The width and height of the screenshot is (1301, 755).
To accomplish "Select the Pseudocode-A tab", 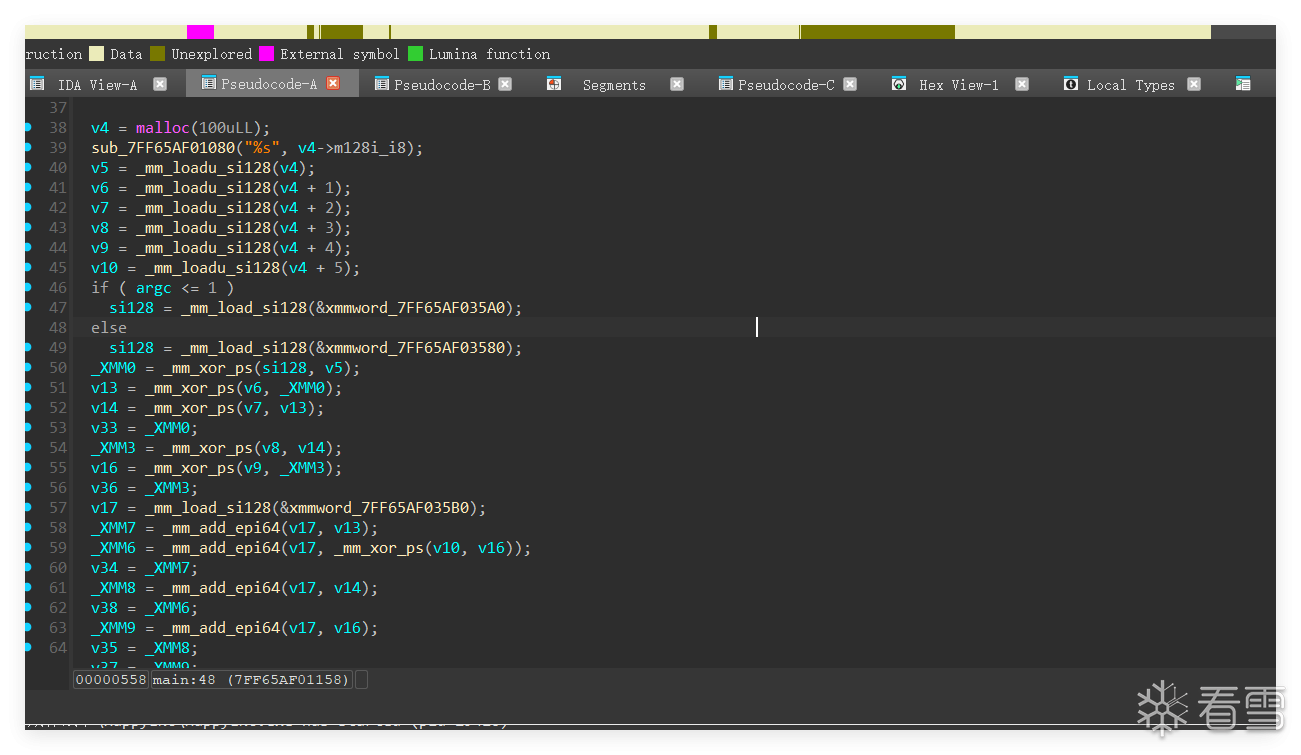I will [x=269, y=85].
